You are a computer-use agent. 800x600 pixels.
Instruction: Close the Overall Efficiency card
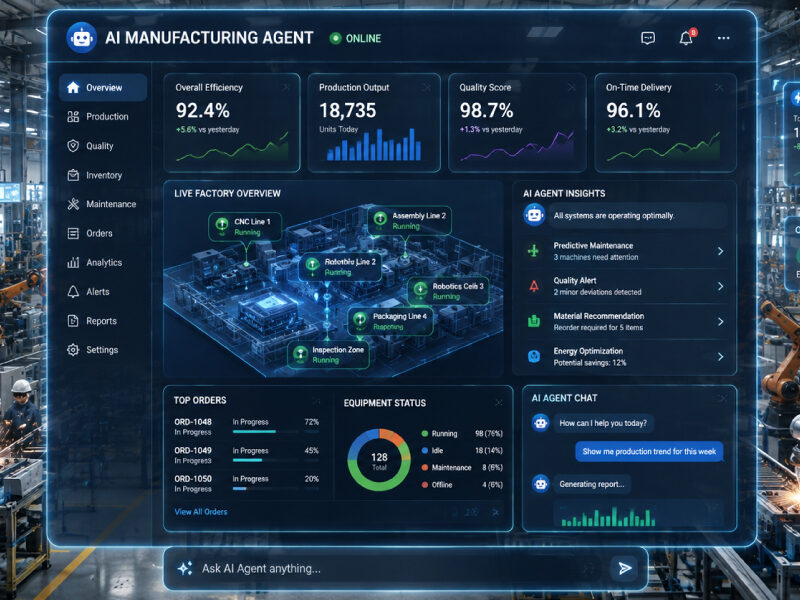[x=286, y=88]
